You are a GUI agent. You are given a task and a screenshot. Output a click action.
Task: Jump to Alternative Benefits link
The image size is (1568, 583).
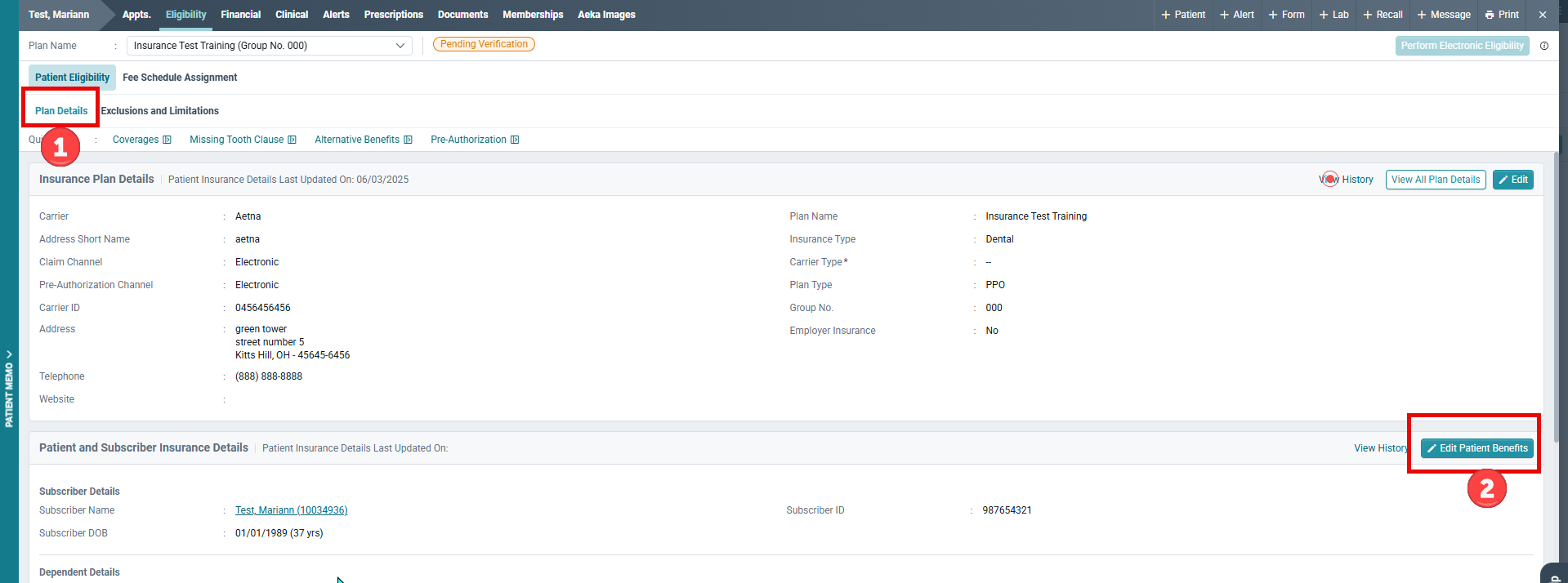(357, 140)
